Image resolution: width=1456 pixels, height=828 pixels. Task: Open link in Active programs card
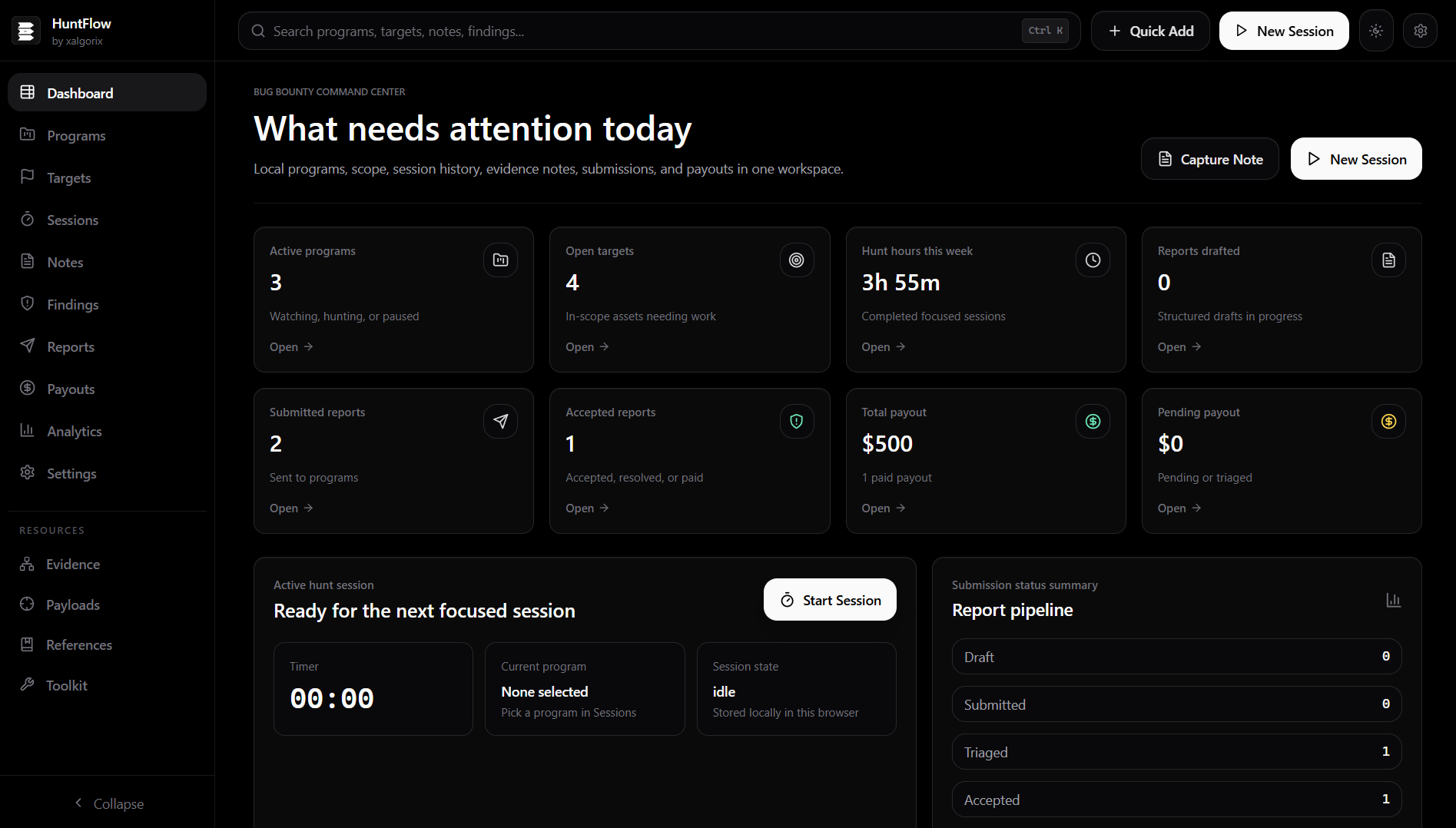tap(291, 347)
